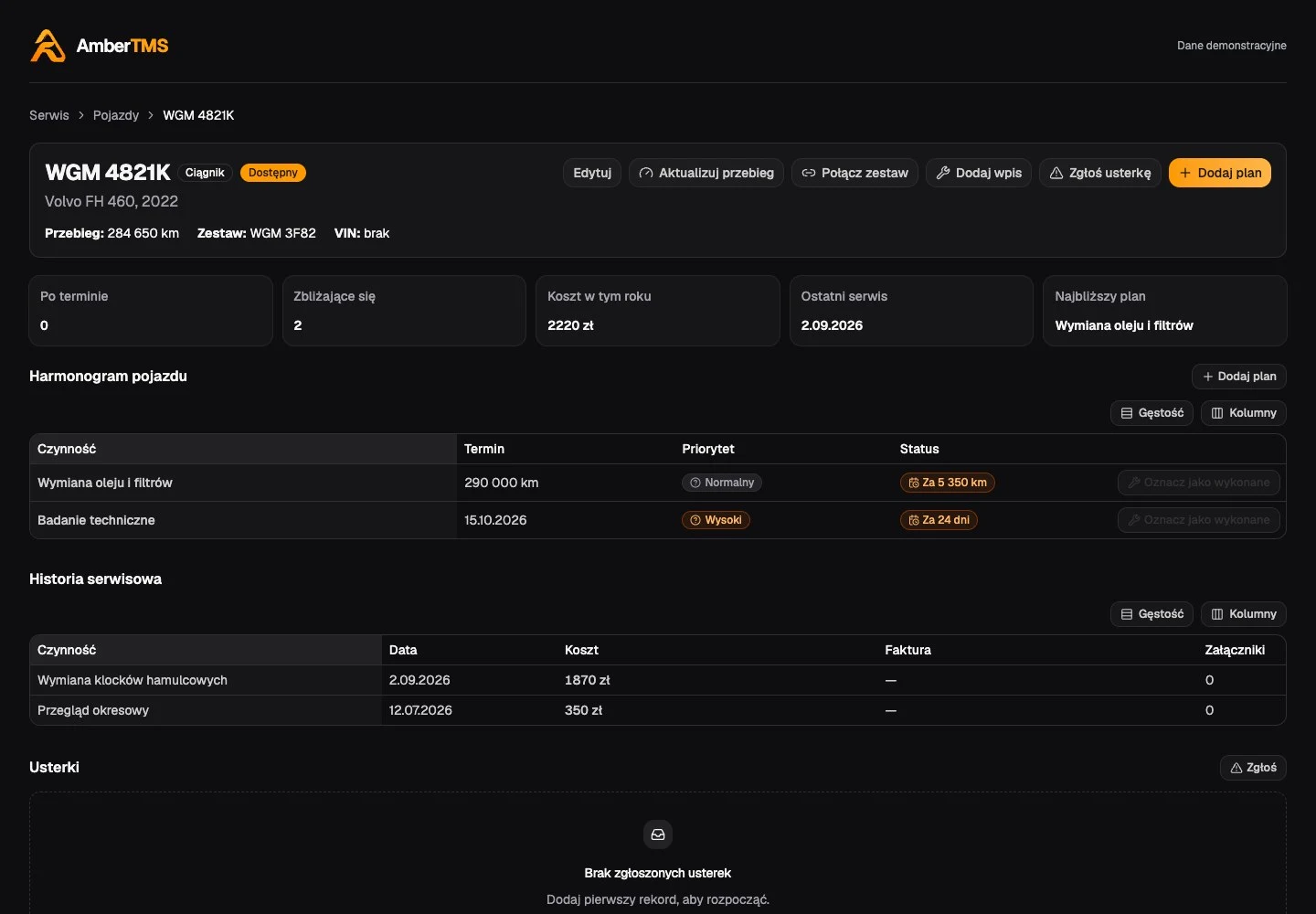The image size is (1316, 914).
Task: Select Przegląd okresowy history row
Action: tap(658, 710)
